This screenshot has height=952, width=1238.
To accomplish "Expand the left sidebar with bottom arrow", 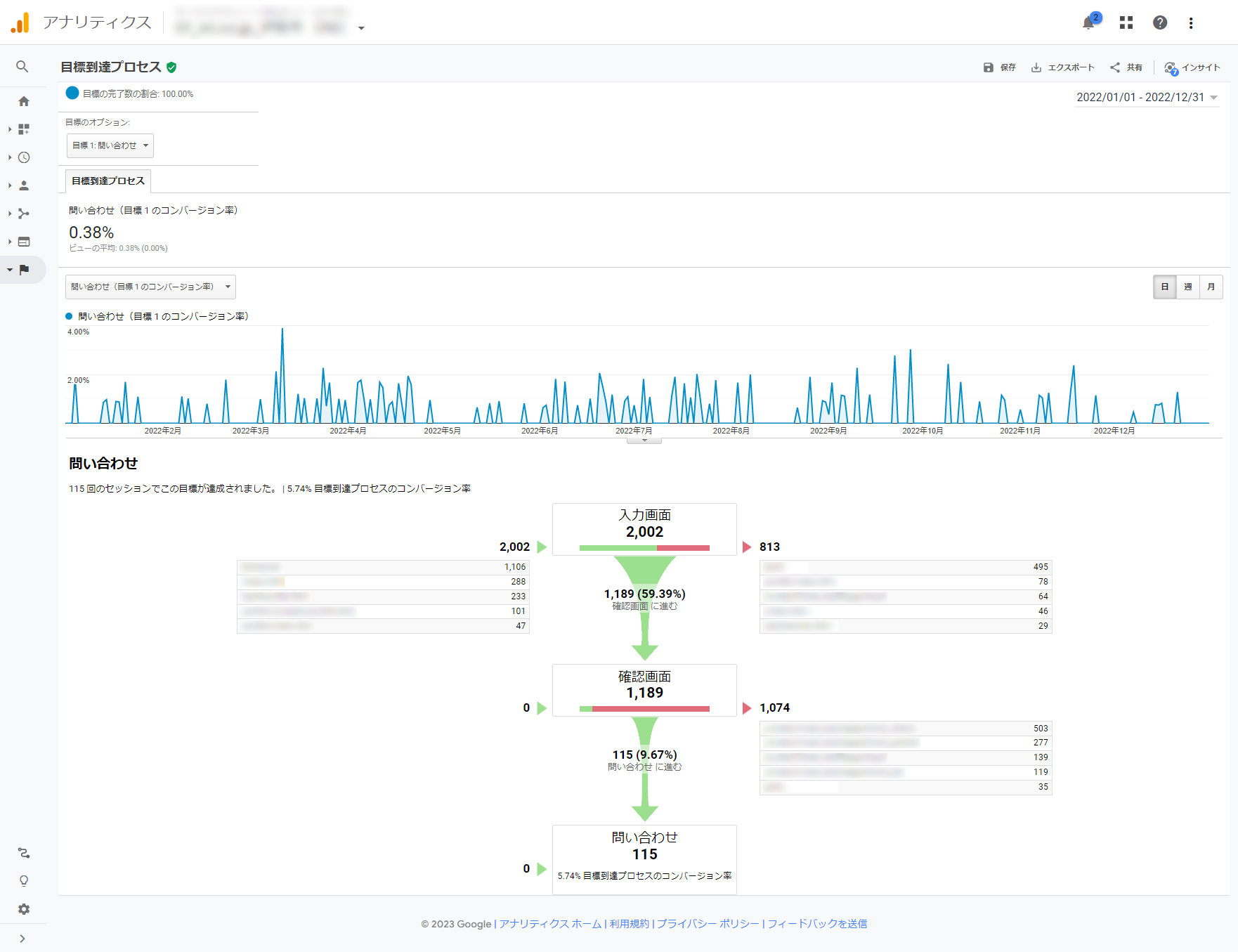I will pyautogui.click(x=22, y=939).
